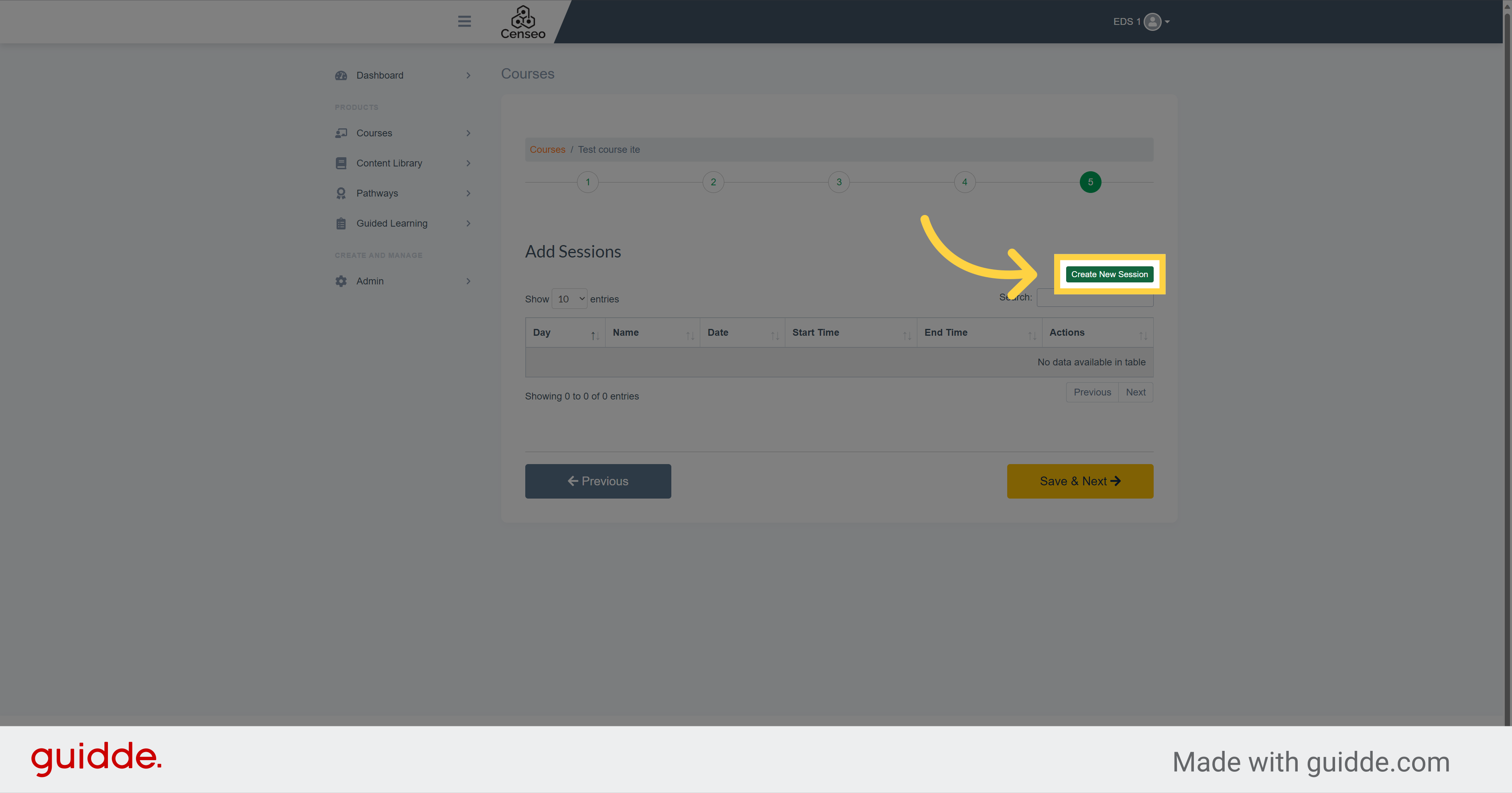Open the EDS 1 user avatar menu
The width and height of the screenshot is (1512, 793).
tap(1152, 22)
